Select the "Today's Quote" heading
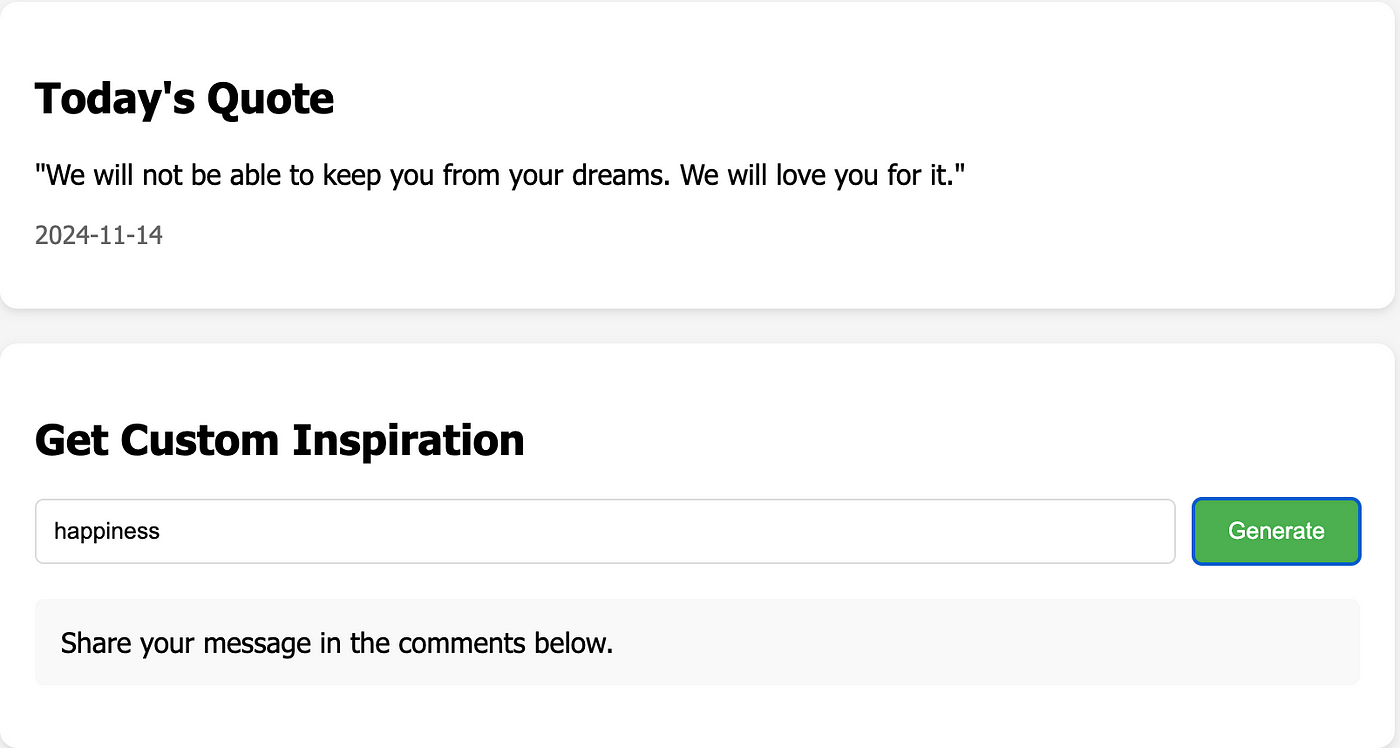The width and height of the screenshot is (1400, 748). [184, 99]
